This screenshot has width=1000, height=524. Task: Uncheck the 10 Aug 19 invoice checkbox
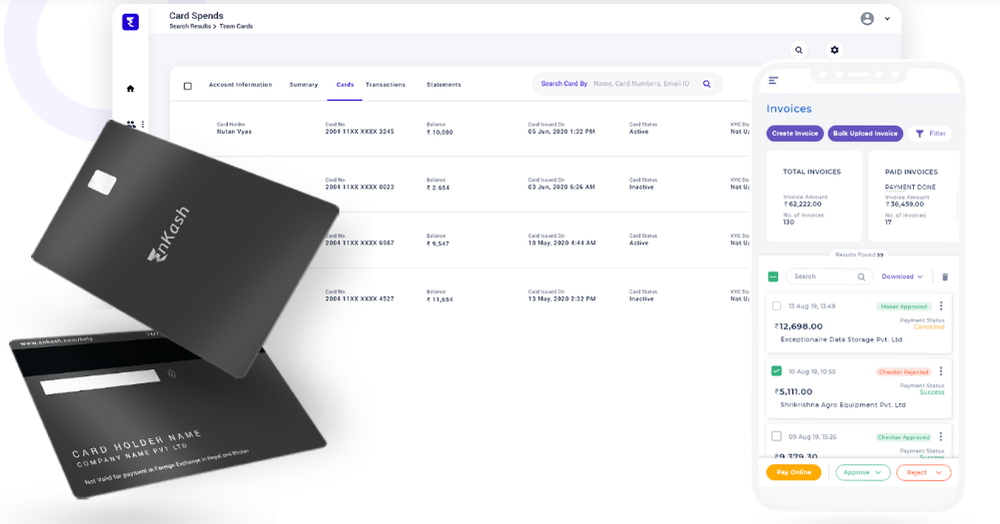point(776,371)
